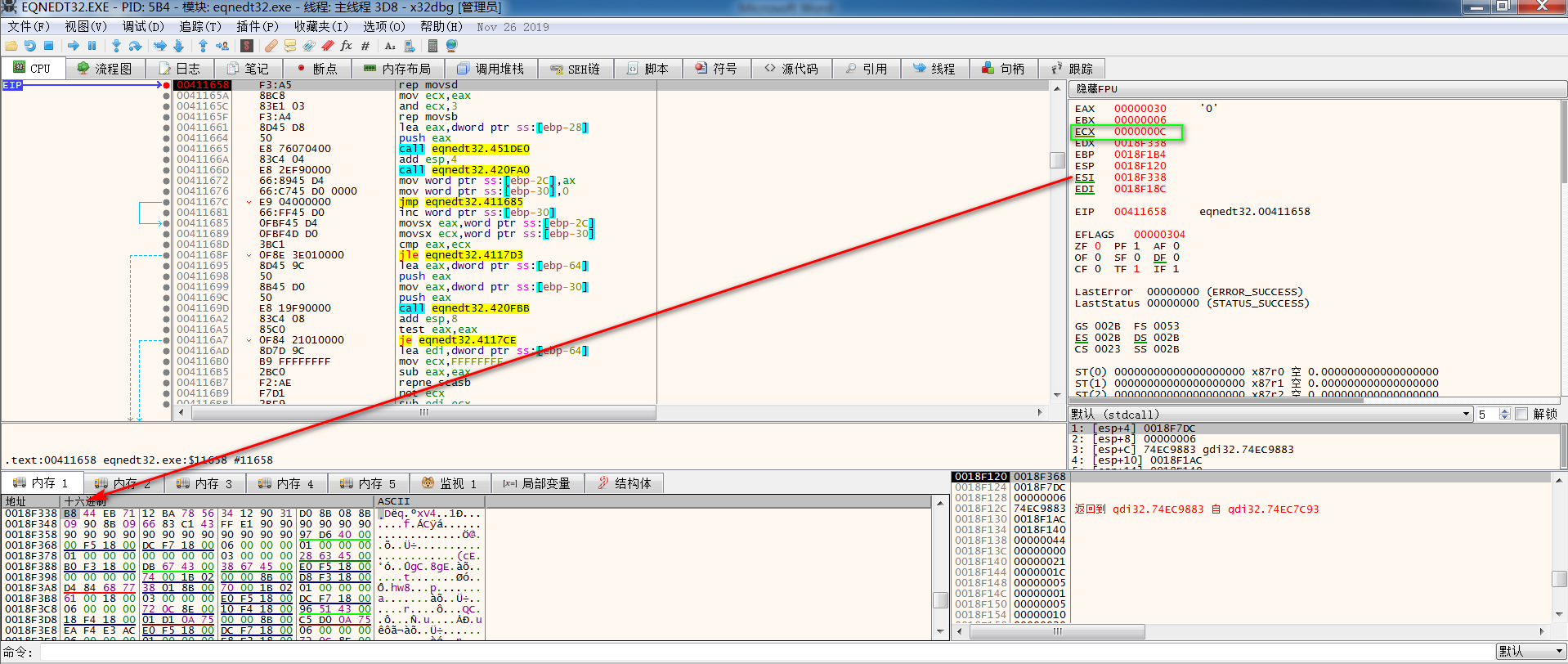Click the ECX register value 0000000C
1568x664 pixels.
coord(1140,132)
